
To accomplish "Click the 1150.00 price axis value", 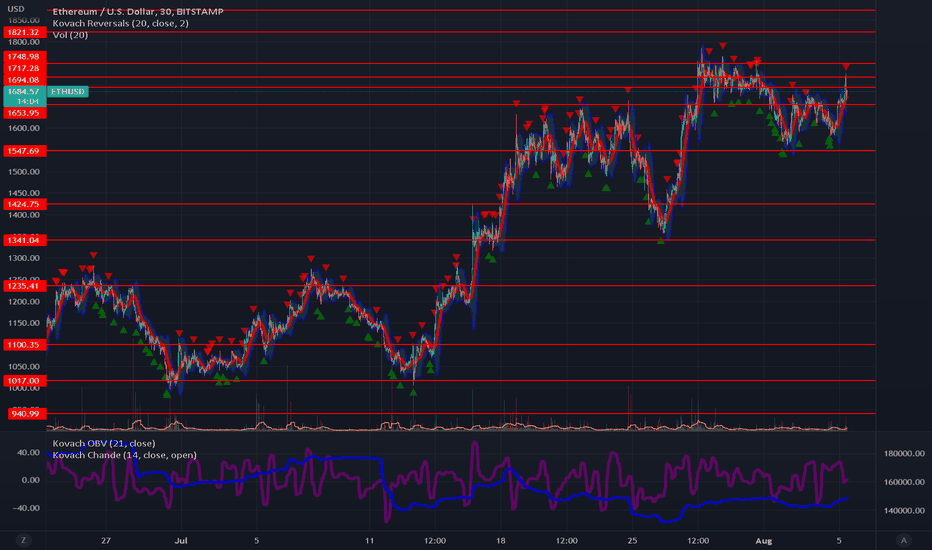I will coord(24,323).
